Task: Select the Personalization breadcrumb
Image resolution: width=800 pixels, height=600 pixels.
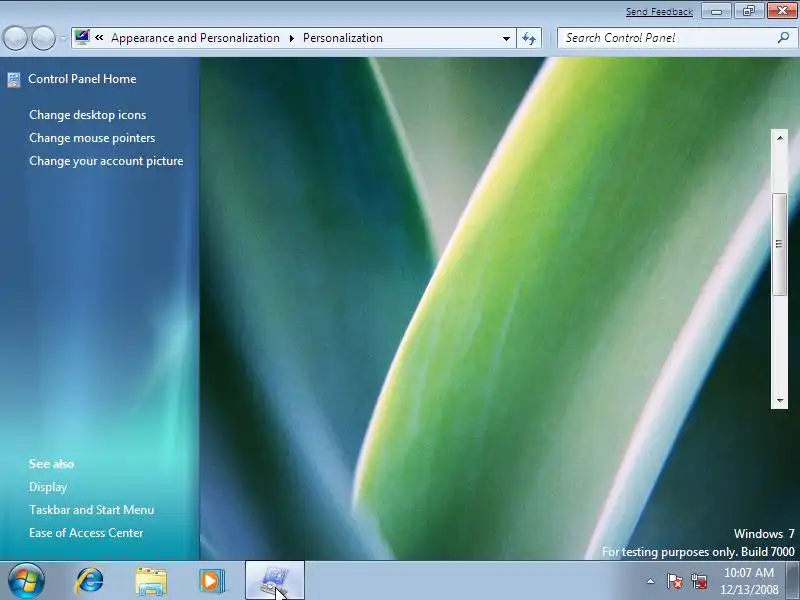Action: click(x=343, y=38)
